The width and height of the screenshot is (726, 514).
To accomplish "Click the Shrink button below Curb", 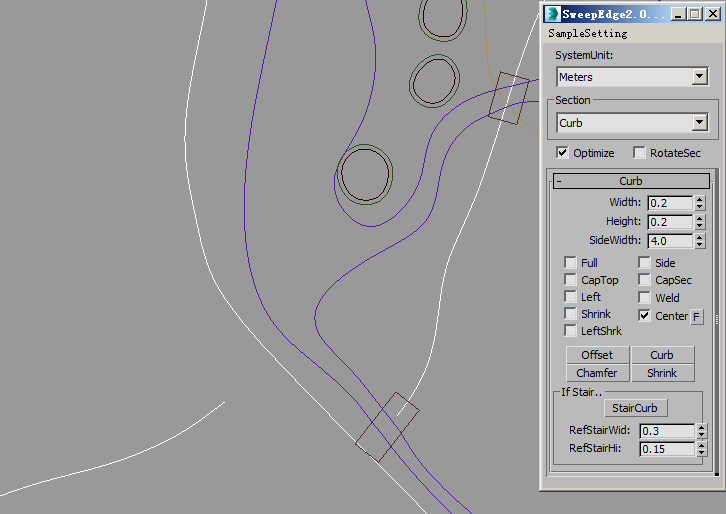I will [662, 373].
